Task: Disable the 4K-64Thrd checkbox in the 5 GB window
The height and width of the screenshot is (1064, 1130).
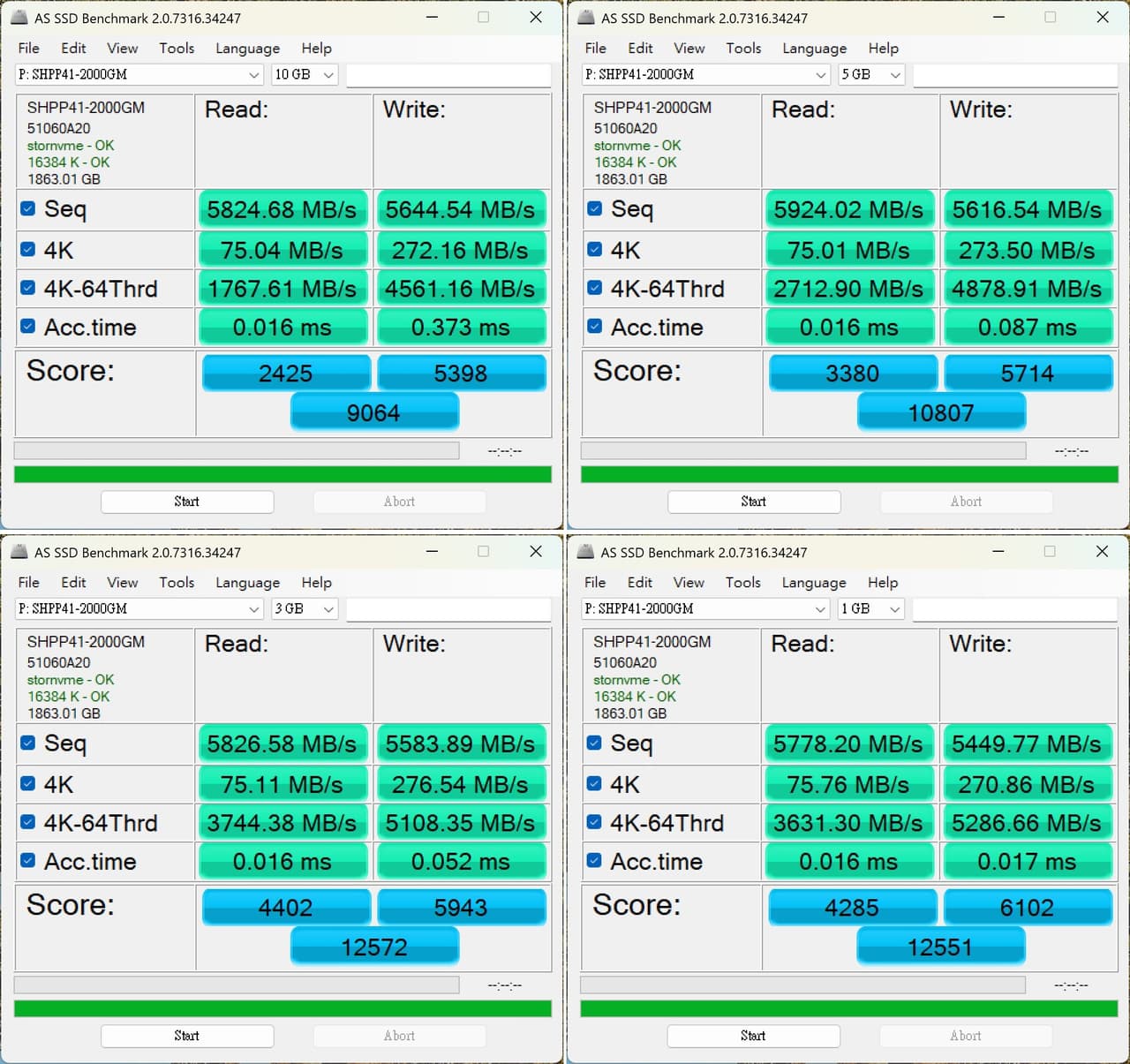Action: (x=595, y=288)
